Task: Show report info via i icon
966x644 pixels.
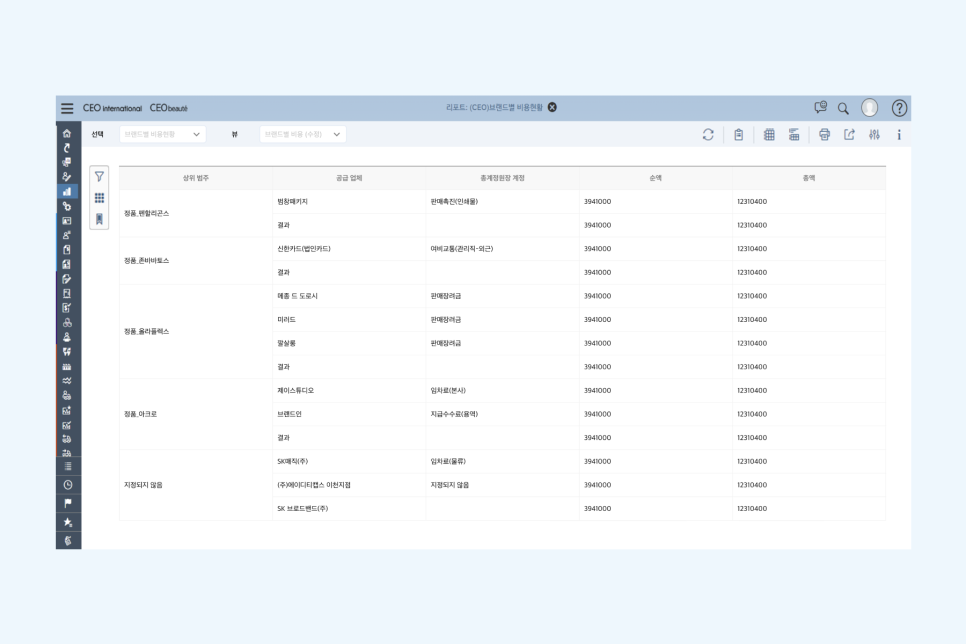Action: pos(899,134)
